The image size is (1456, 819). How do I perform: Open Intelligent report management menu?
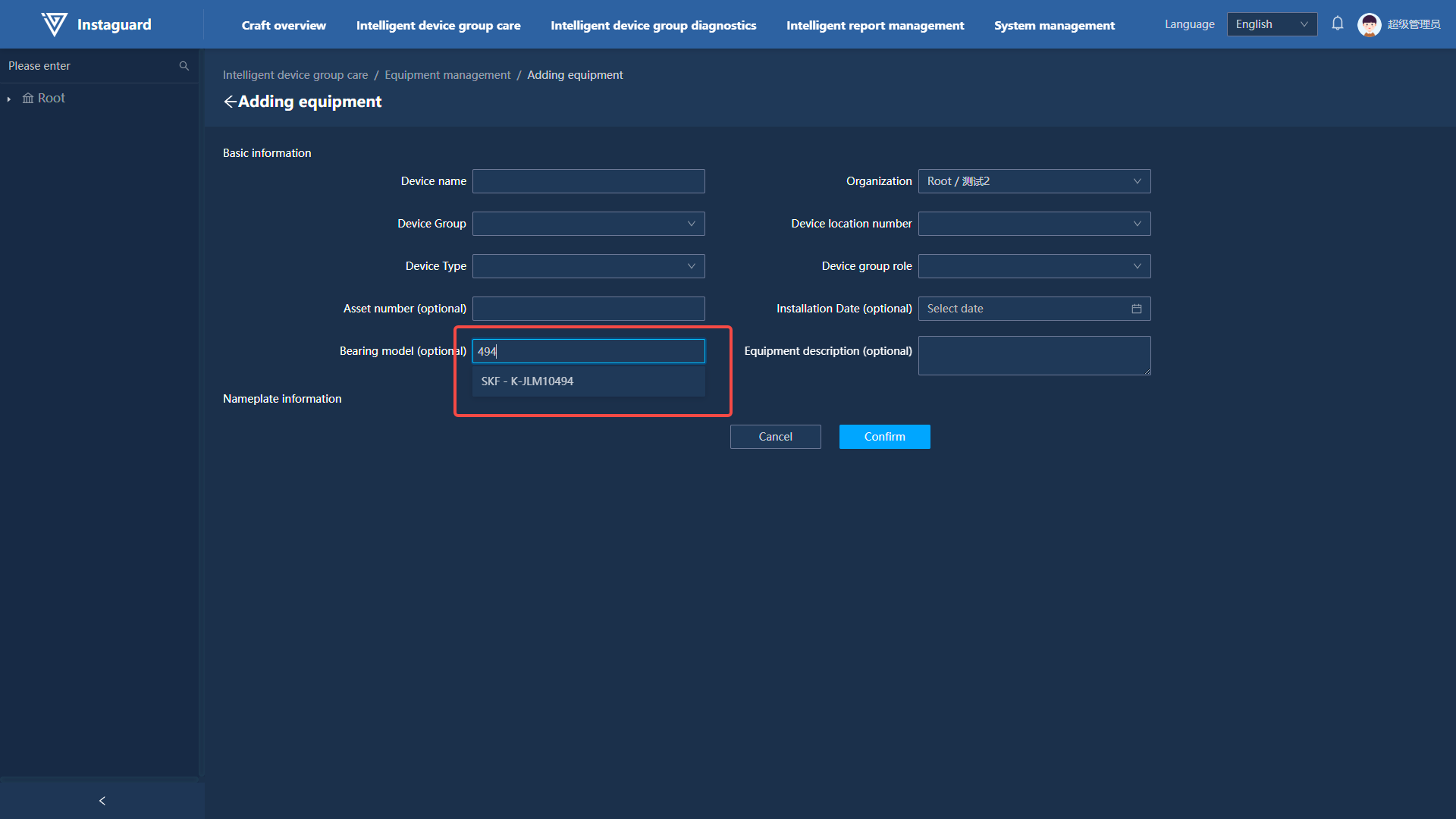pos(875,25)
